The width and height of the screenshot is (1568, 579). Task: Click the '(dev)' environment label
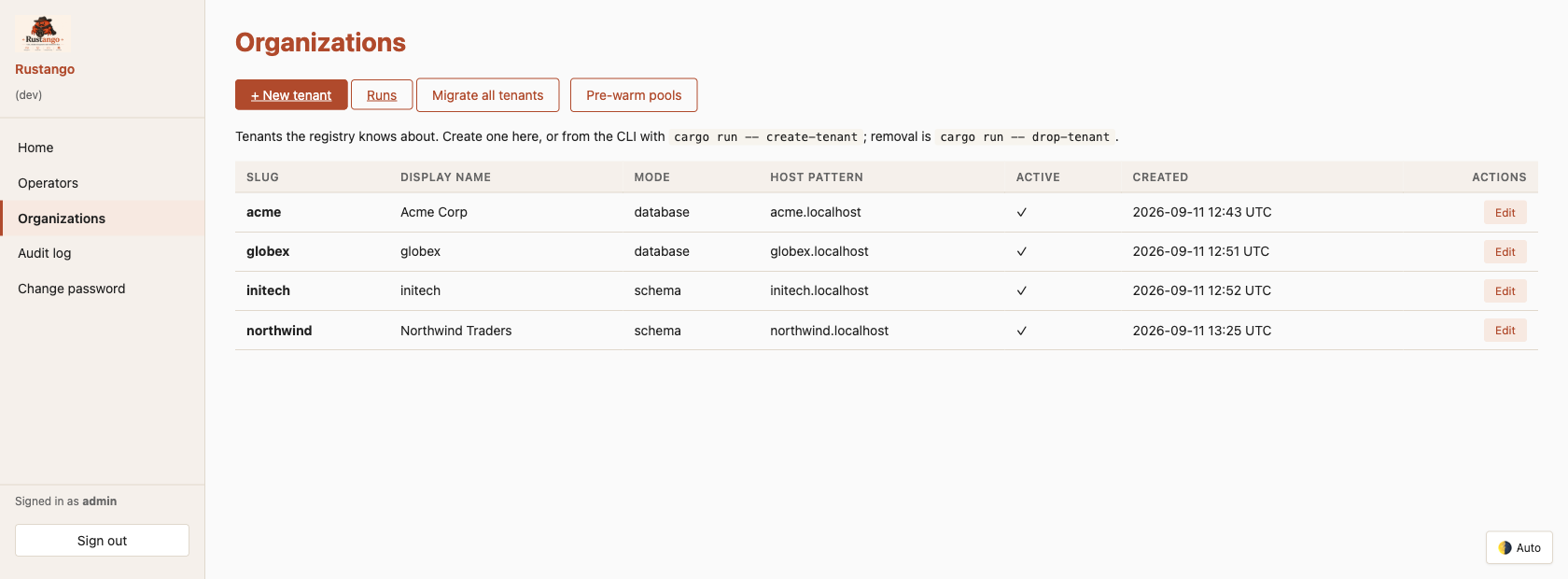(x=28, y=95)
